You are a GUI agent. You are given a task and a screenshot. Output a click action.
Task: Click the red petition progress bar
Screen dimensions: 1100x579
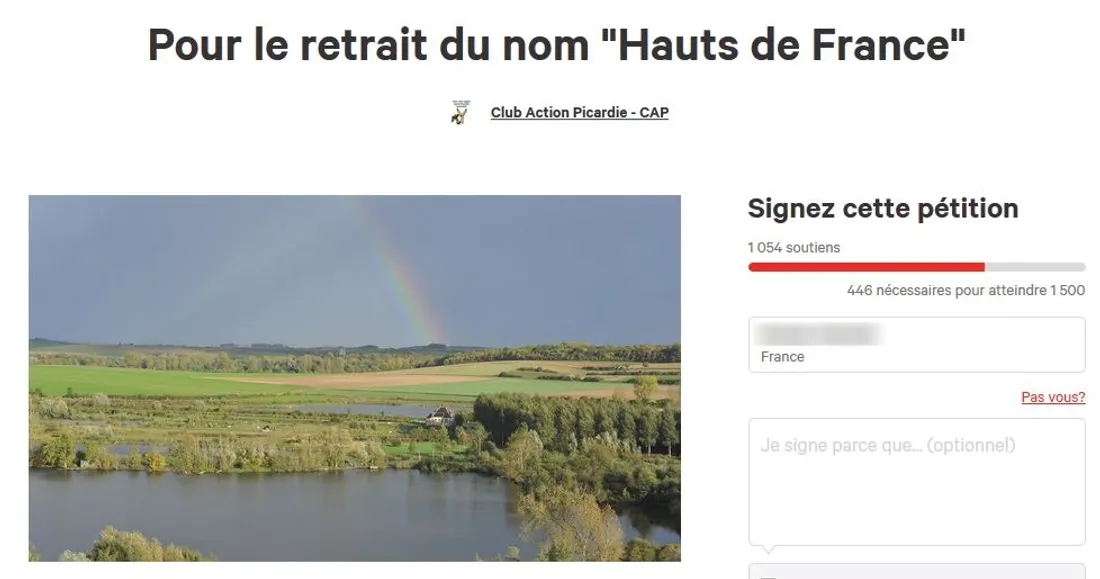866,267
